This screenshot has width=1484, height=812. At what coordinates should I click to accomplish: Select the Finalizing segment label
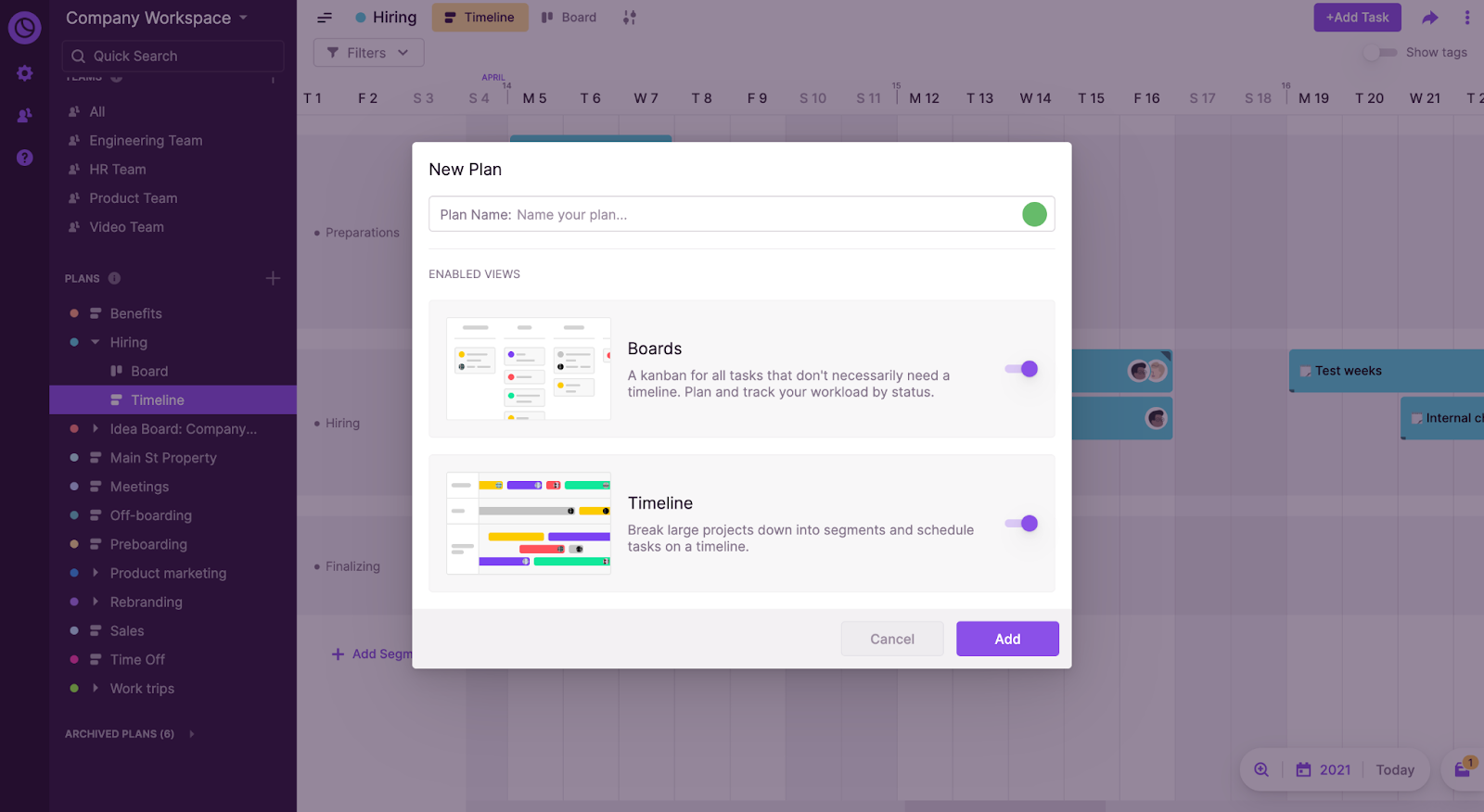(x=352, y=566)
